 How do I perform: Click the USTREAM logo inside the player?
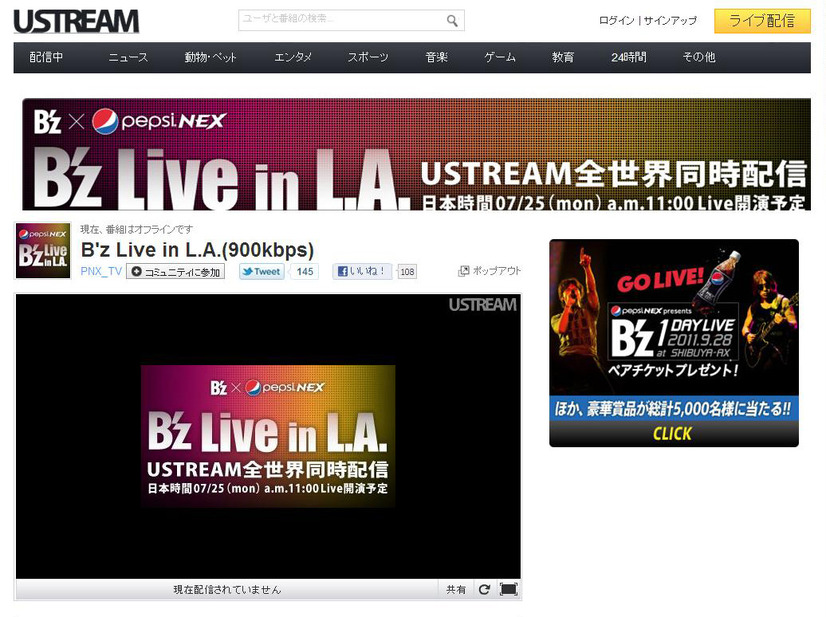[x=483, y=305]
